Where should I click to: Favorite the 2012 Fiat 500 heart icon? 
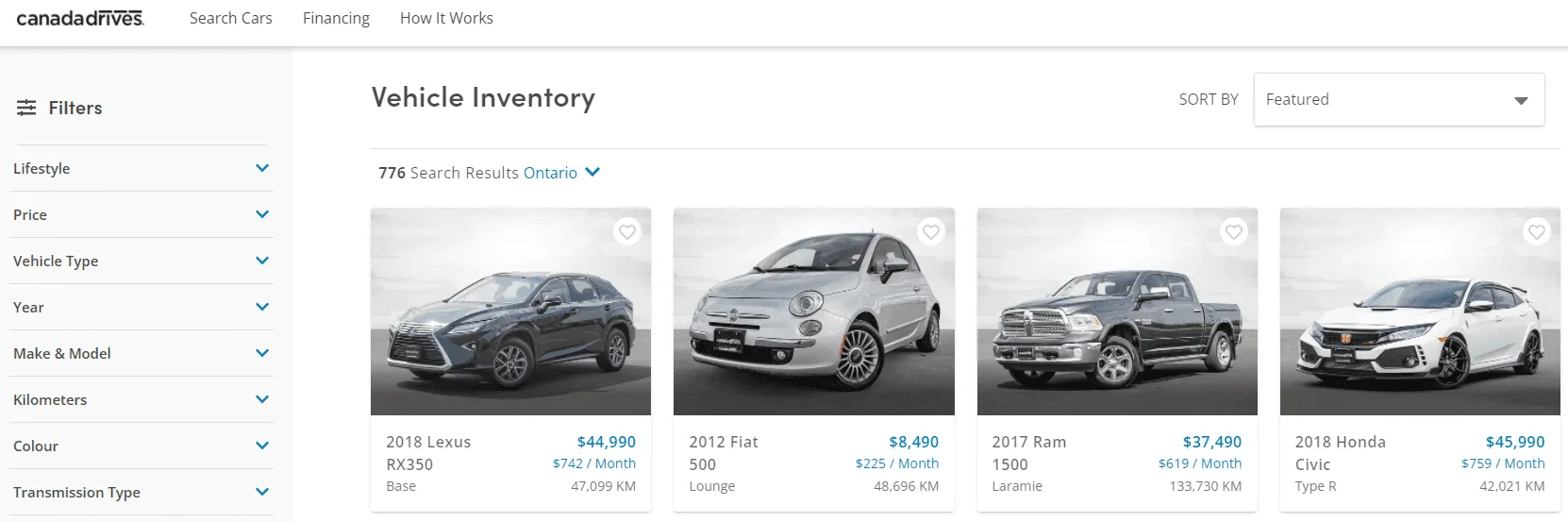click(x=931, y=232)
